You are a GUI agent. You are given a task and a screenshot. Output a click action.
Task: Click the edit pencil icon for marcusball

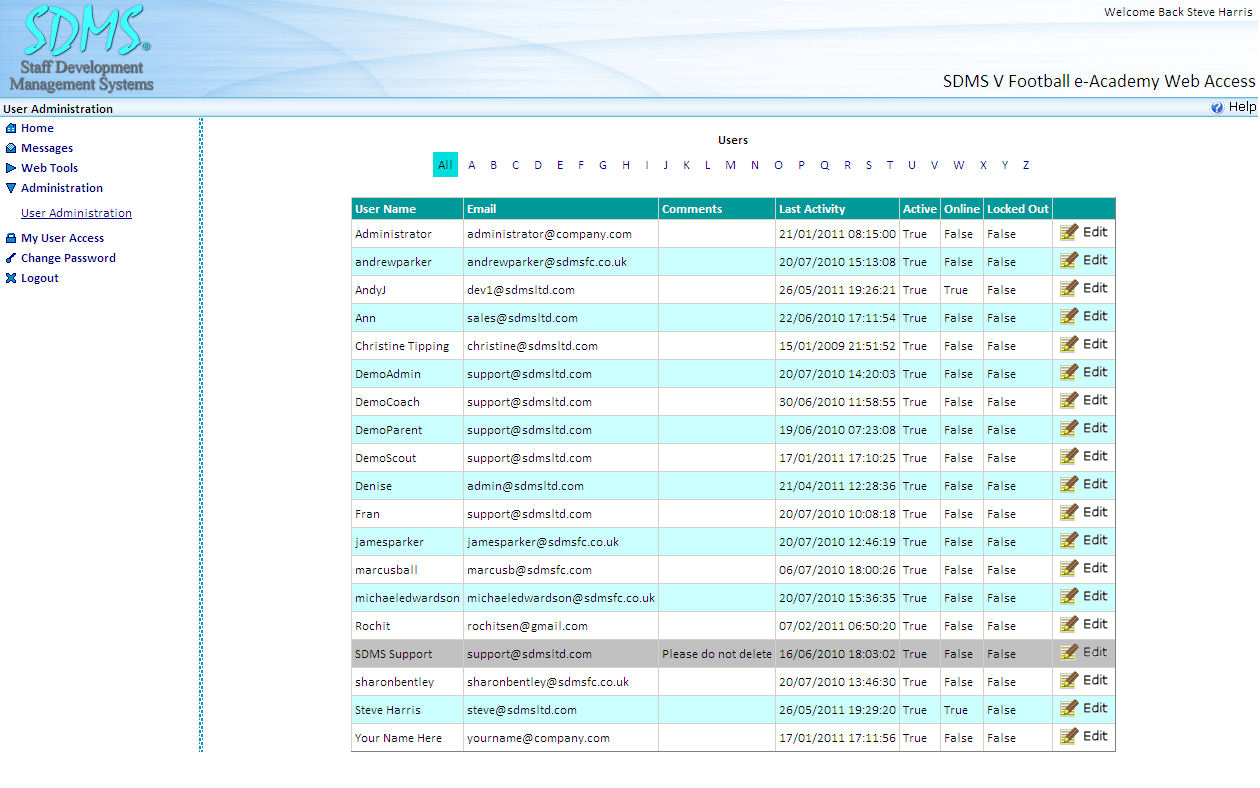pyautogui.click(x=1069, y=568)
